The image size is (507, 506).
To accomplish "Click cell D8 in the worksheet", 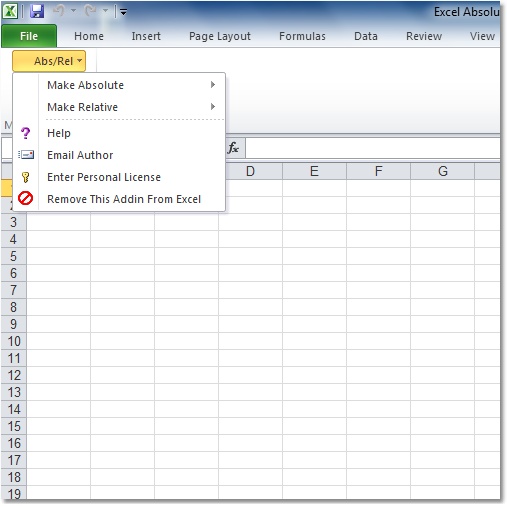I will coord(250,307).
